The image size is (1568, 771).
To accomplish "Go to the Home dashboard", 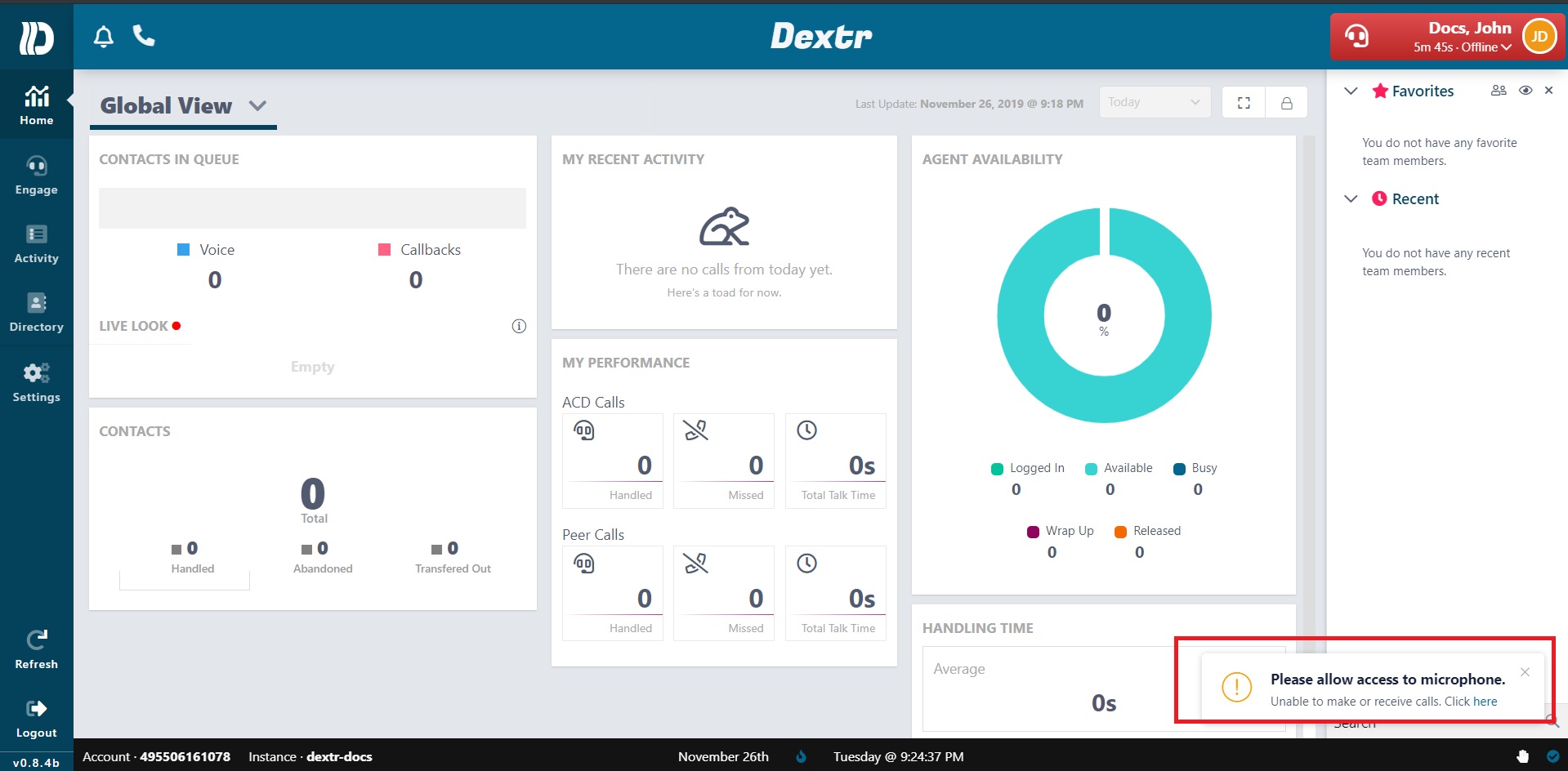I will click(x=37, y=105).
